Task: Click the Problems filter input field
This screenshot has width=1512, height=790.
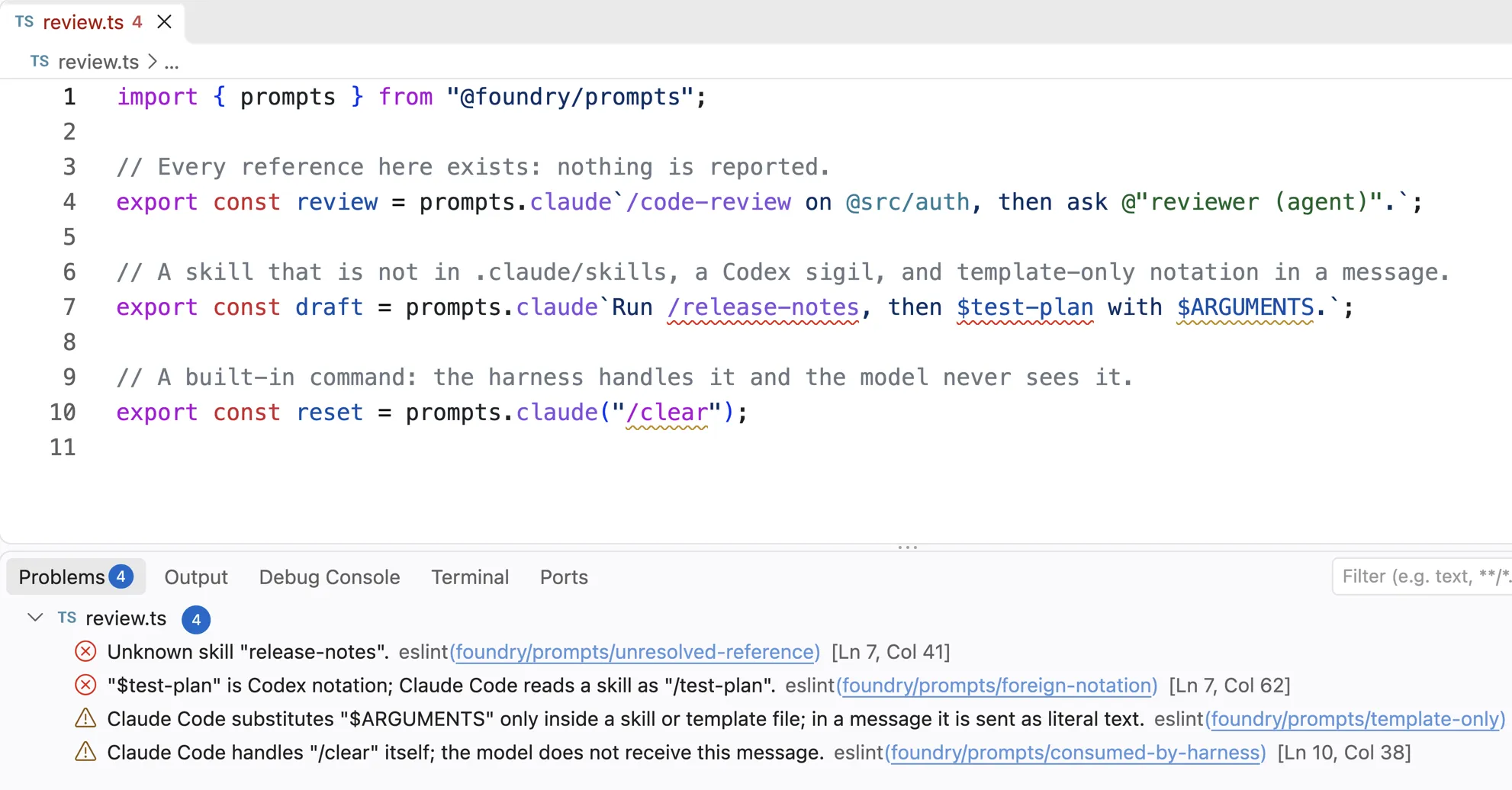Action: click(x=1423, y=576)
